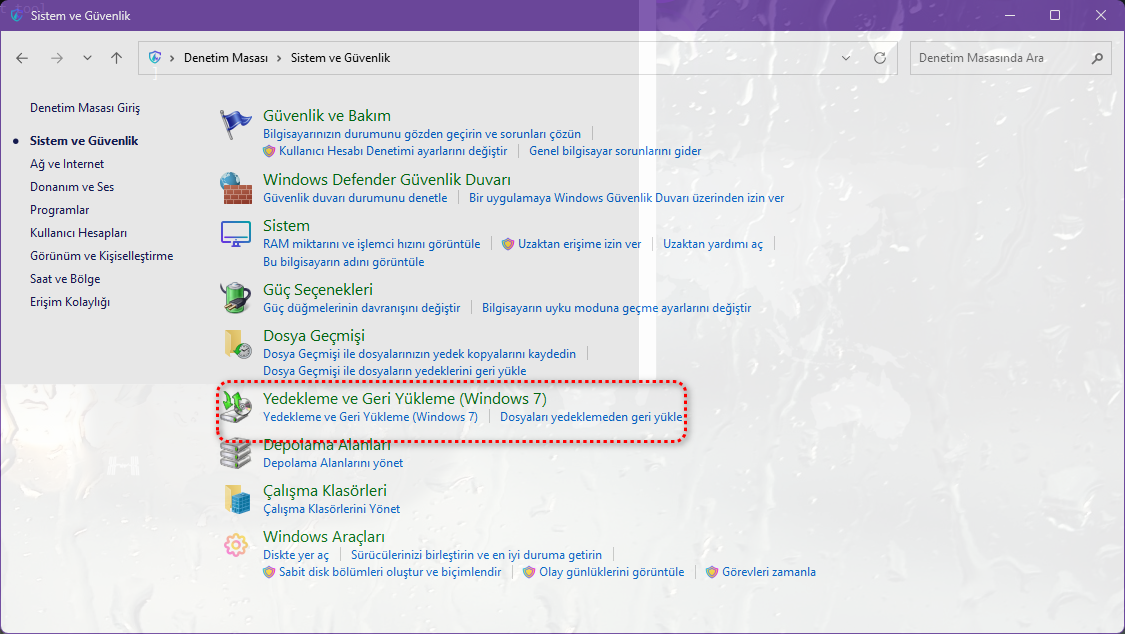Click the title bar Sistem ve Güvenlik icon
Viewport: 1125px width, 634px height.
[x=17, y=15]
